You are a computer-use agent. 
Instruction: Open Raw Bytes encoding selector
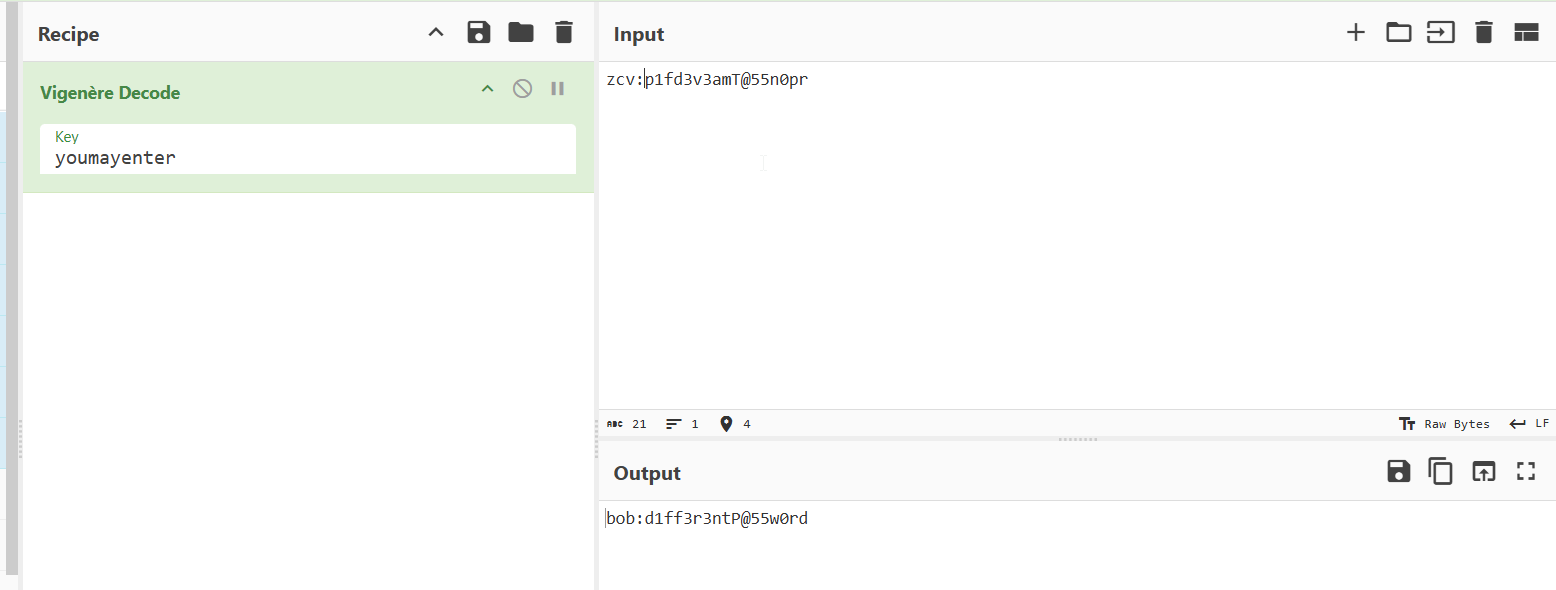tap(1445, 424)
